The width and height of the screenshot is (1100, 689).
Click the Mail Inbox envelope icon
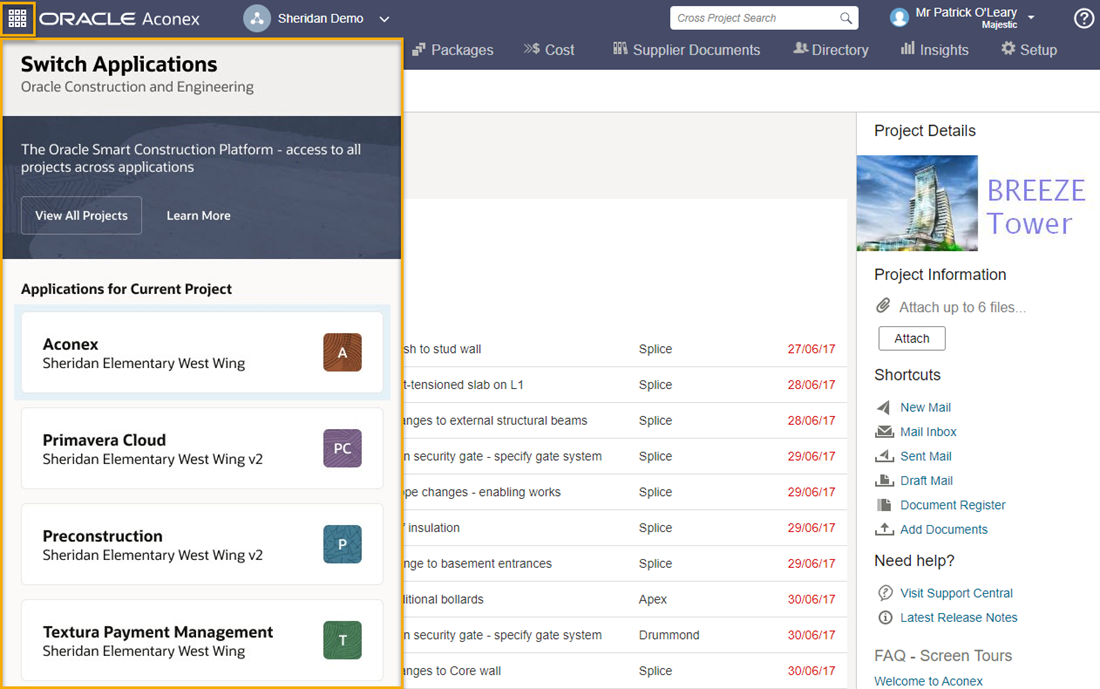[884, 432]
